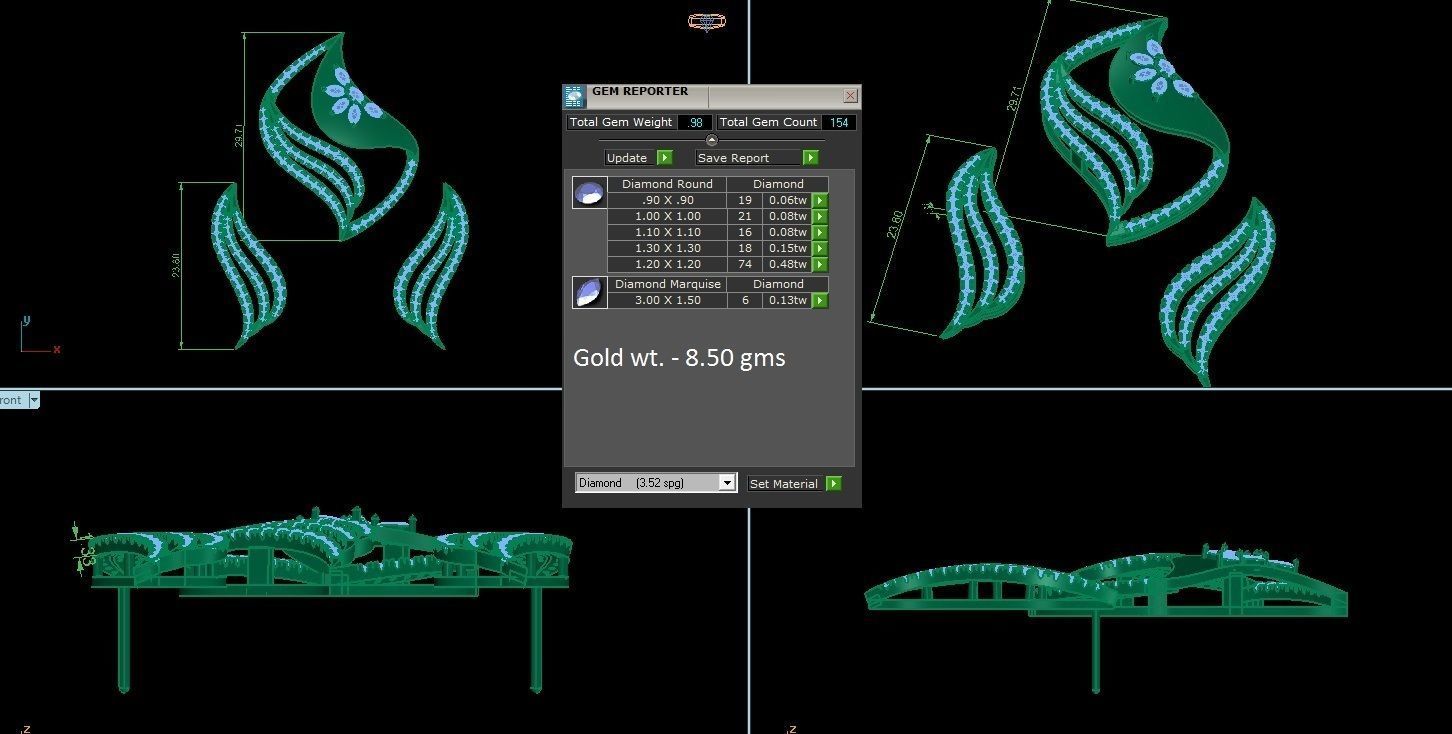The width and height of the screenshot is (1452, 734).
Task: Click the GEM REPORTER title bar
Action: click(712, 96)
